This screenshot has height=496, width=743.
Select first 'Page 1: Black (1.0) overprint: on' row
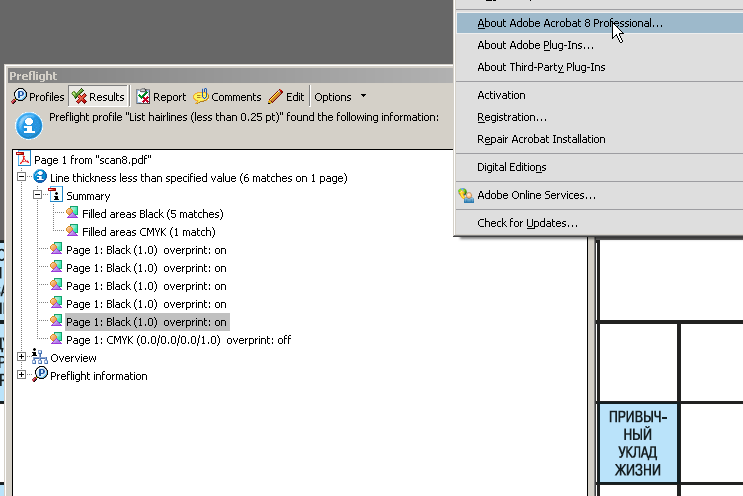click(146, 250)
